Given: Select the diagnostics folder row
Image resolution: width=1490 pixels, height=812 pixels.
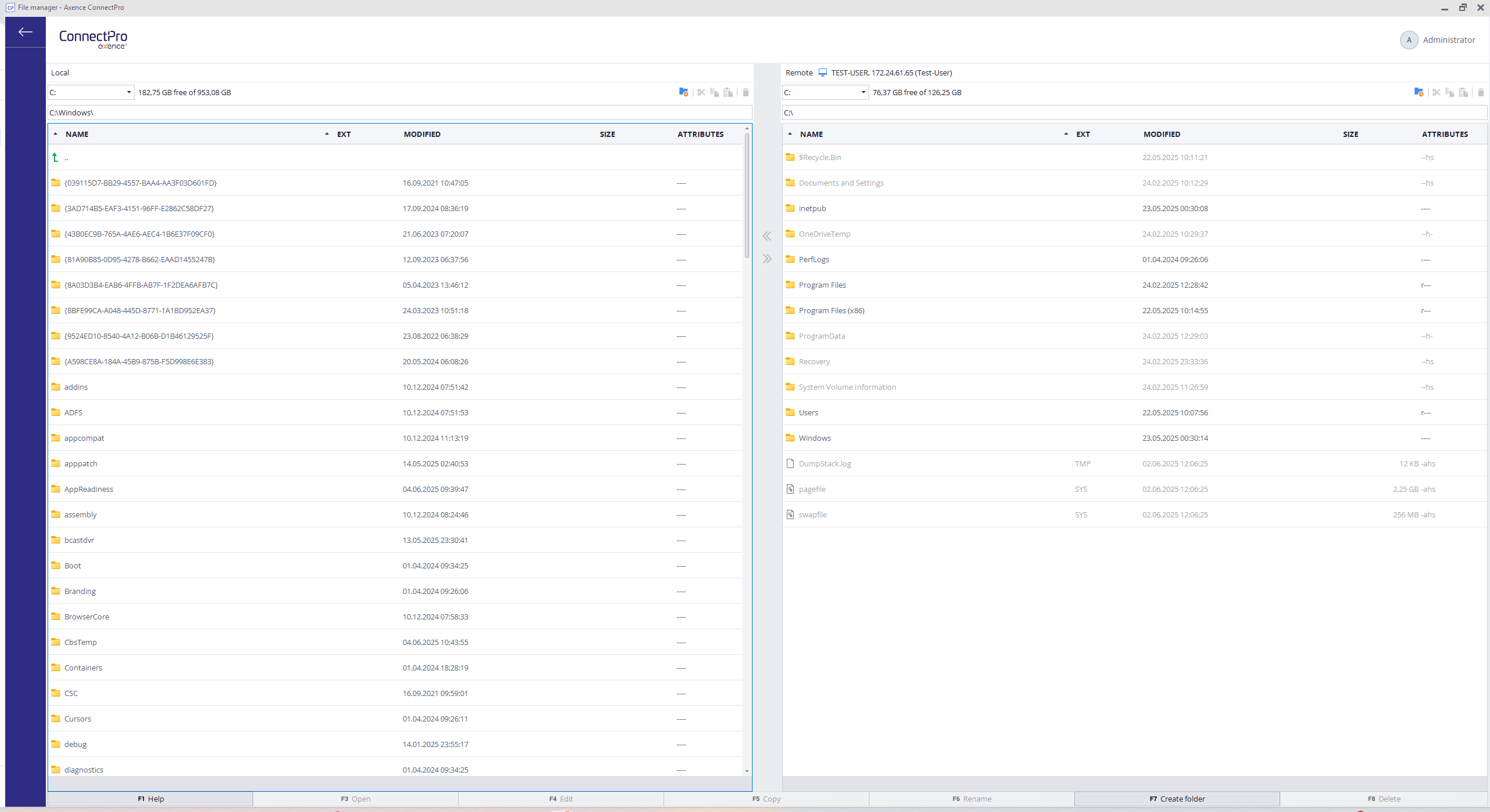Looking at the screenshot, I should coord(395,768).
